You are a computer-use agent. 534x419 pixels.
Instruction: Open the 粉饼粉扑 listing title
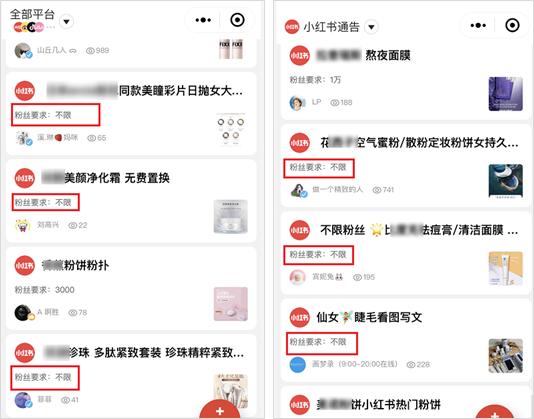pos(75,265)
